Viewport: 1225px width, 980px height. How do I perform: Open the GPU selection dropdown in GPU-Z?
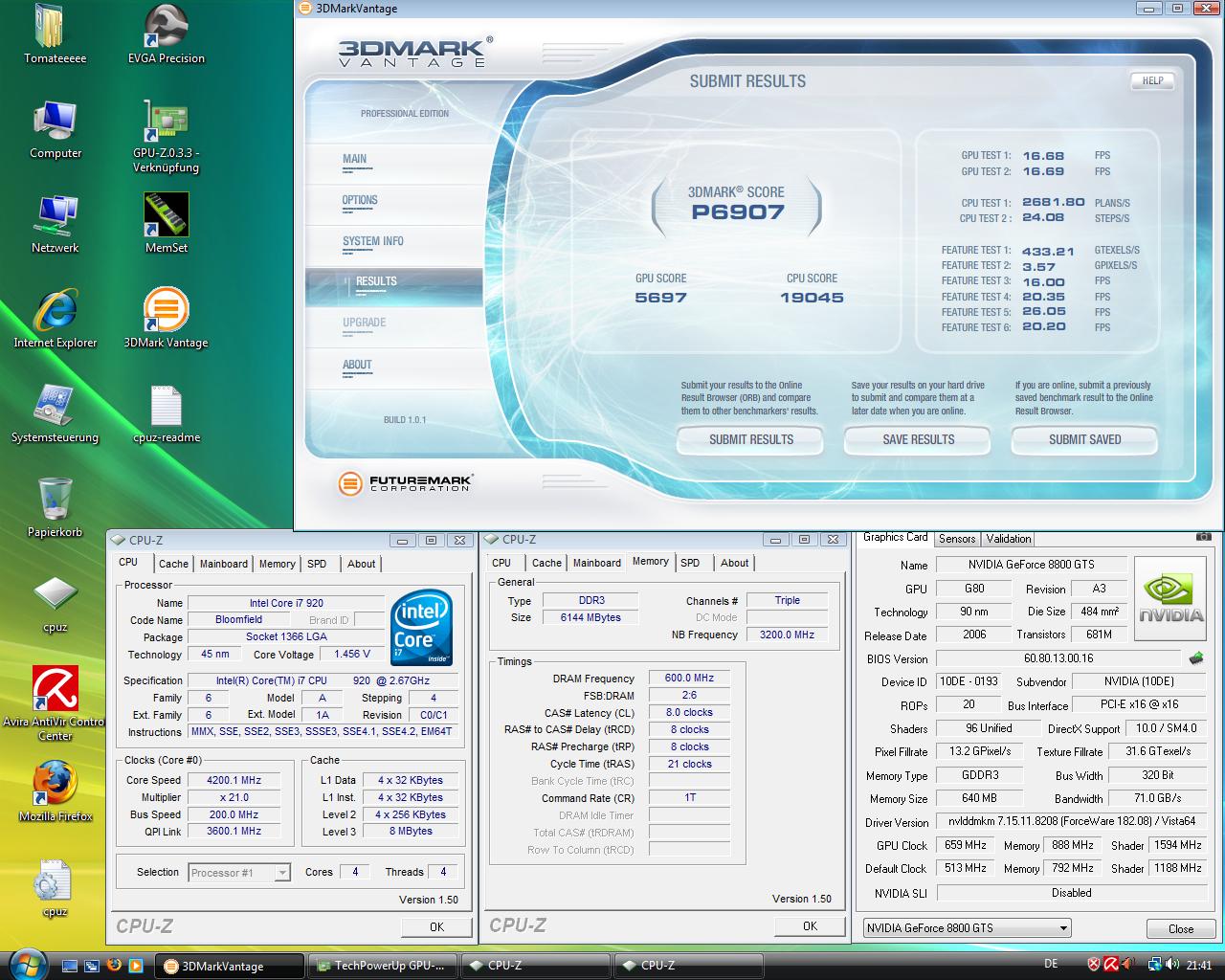click(967, 927)
